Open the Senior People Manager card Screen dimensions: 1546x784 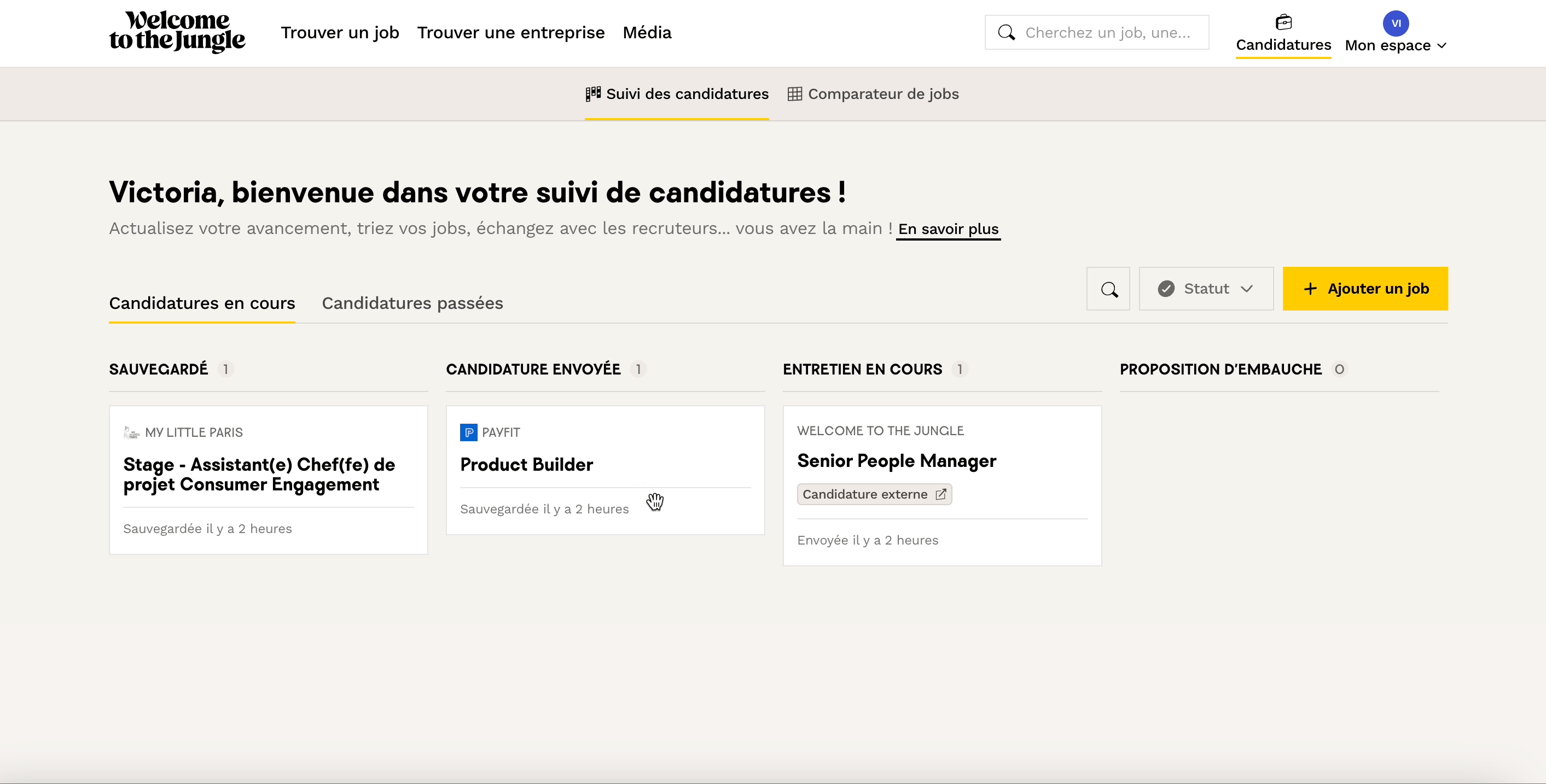896,461
